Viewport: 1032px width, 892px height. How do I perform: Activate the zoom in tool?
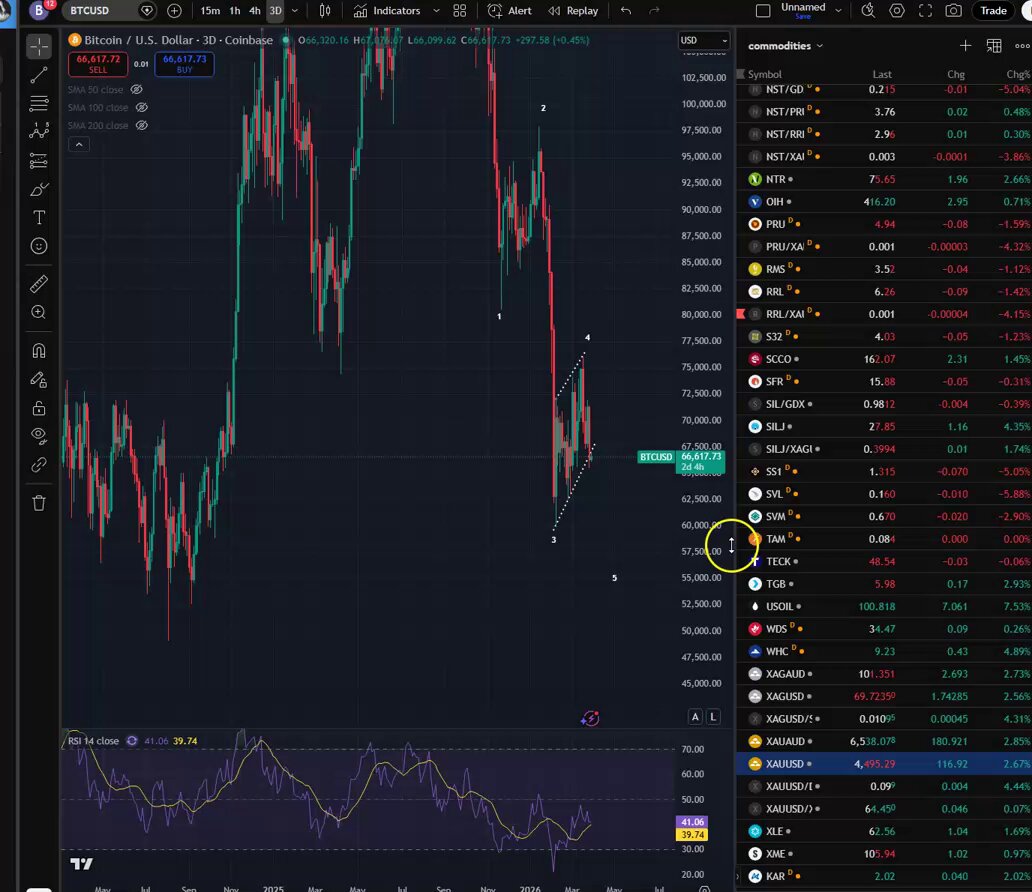point(39,312)
